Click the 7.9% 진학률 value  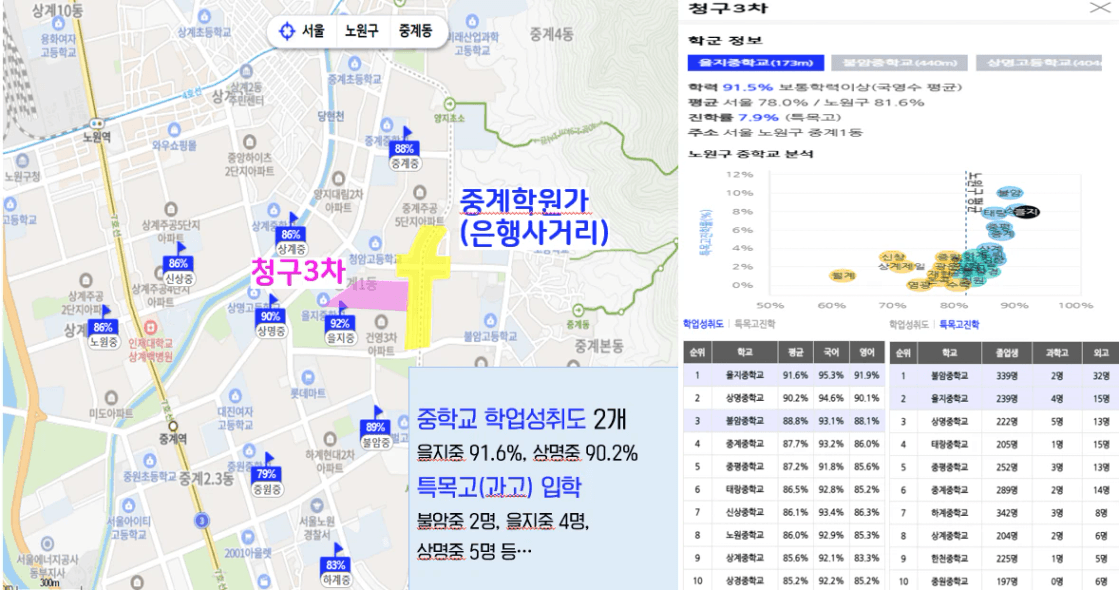[x=759, y=118]
